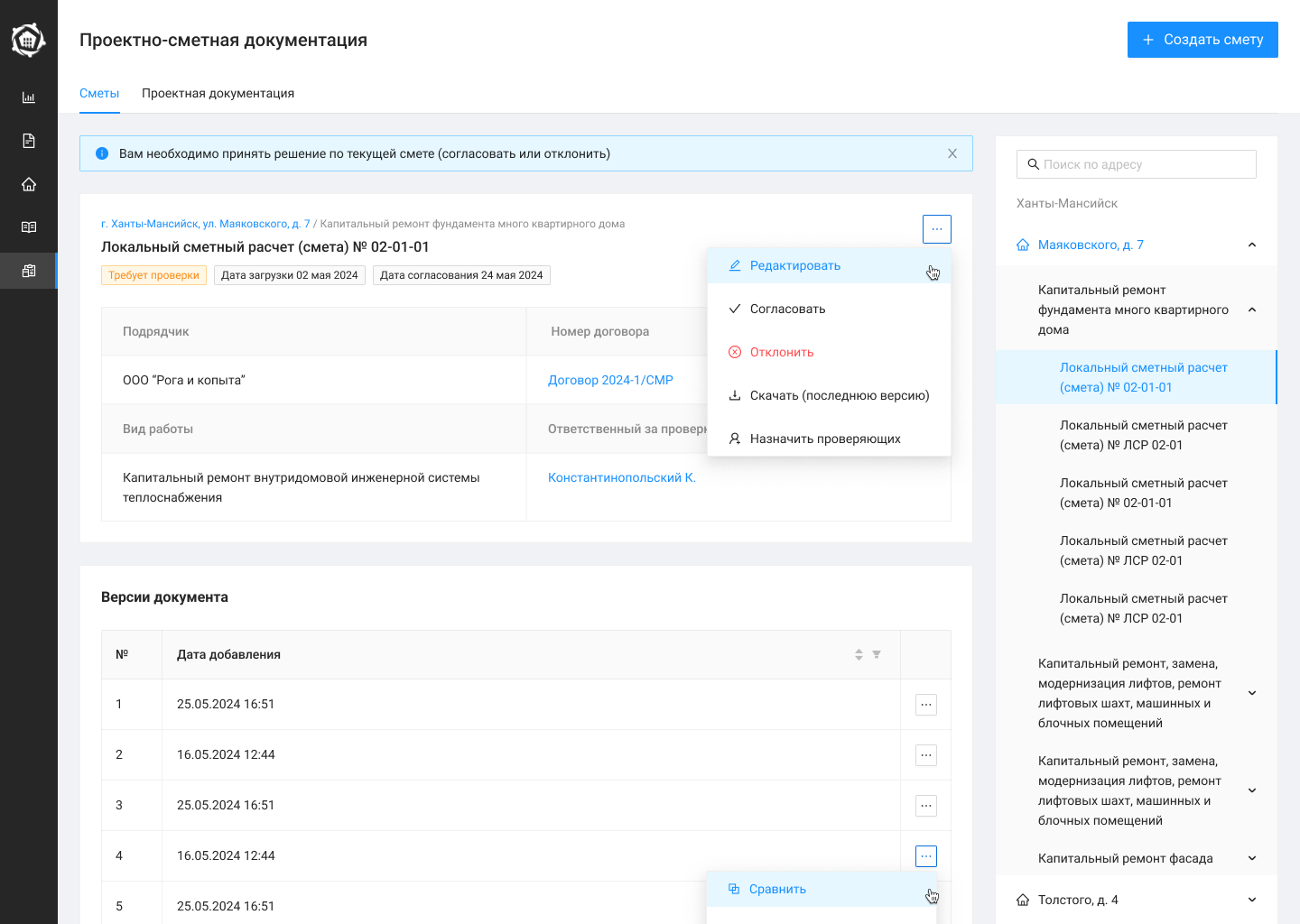Click the Создать смету button
1300x924 pixels.
tap(1202, 40)
